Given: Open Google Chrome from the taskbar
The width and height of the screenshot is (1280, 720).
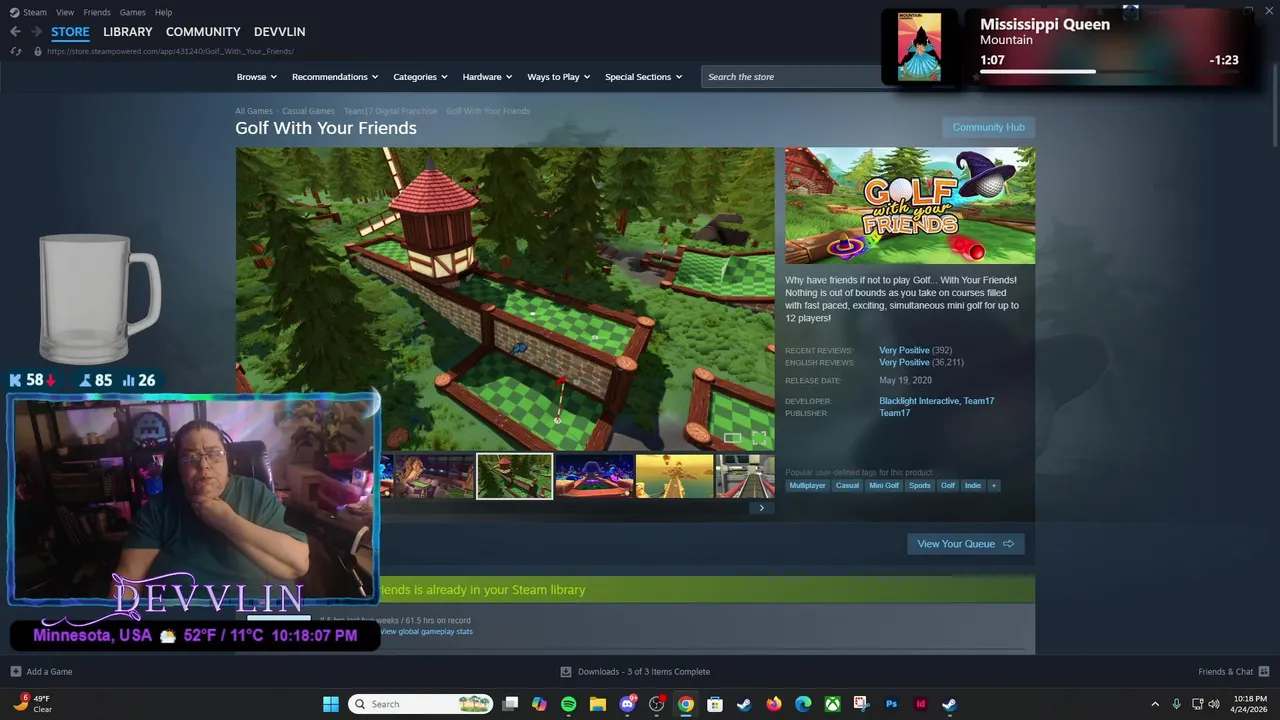Looking at the screenshot, I should (686, 704).
